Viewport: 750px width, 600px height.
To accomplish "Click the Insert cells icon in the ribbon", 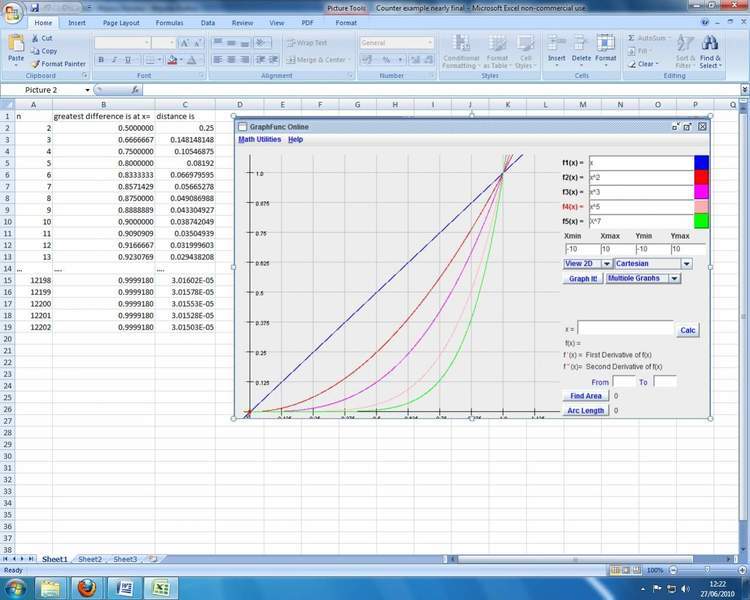I will (556, 45).
